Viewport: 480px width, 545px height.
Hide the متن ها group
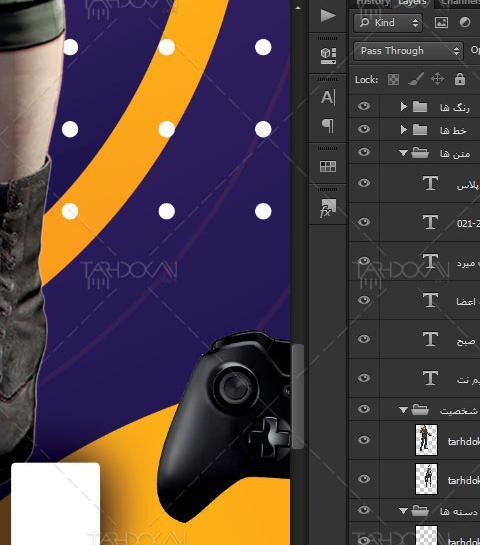pos(364,152)
